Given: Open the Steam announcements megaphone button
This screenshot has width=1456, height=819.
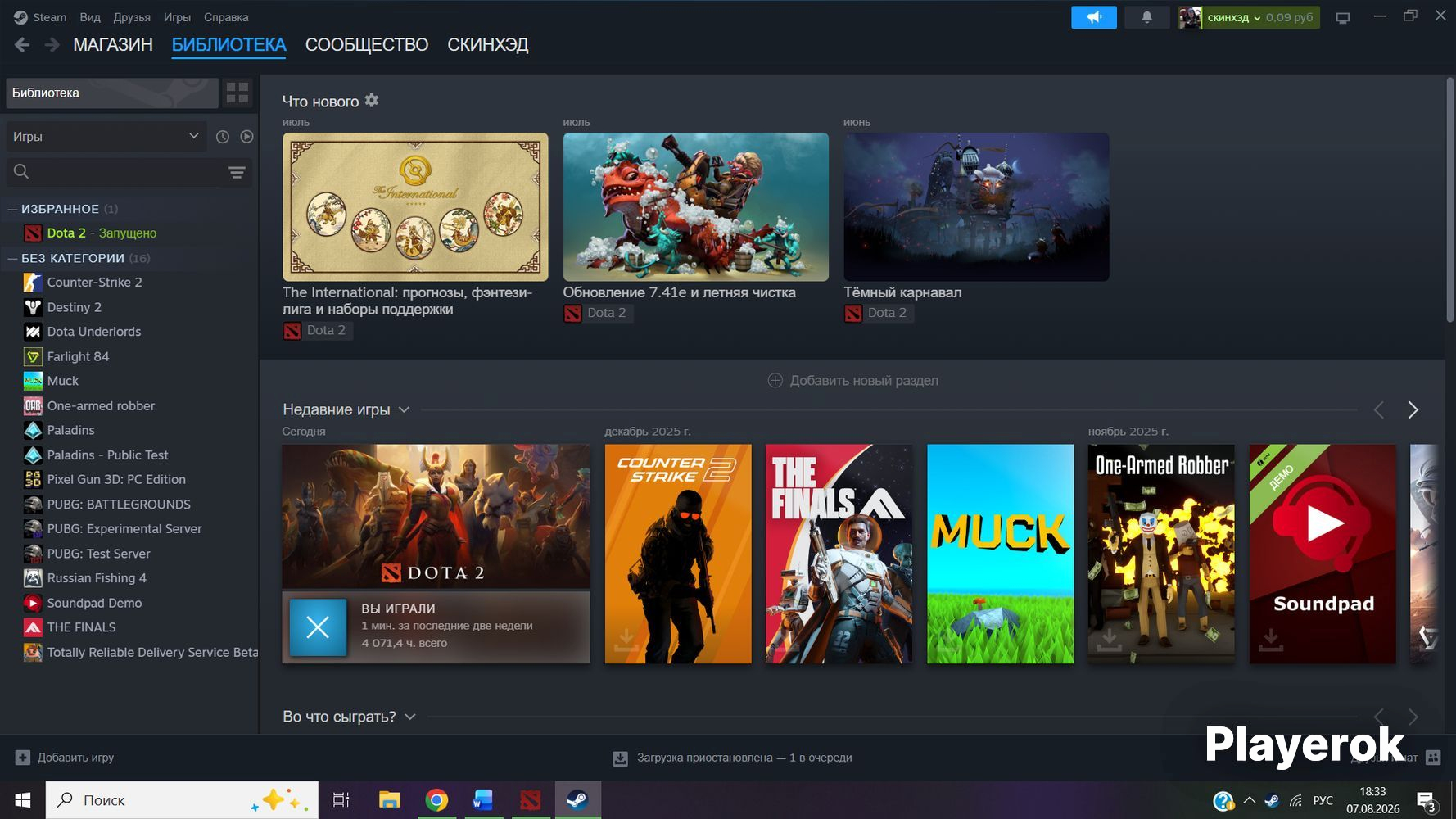Looking at the screenshot, I should click(1093, 17).
